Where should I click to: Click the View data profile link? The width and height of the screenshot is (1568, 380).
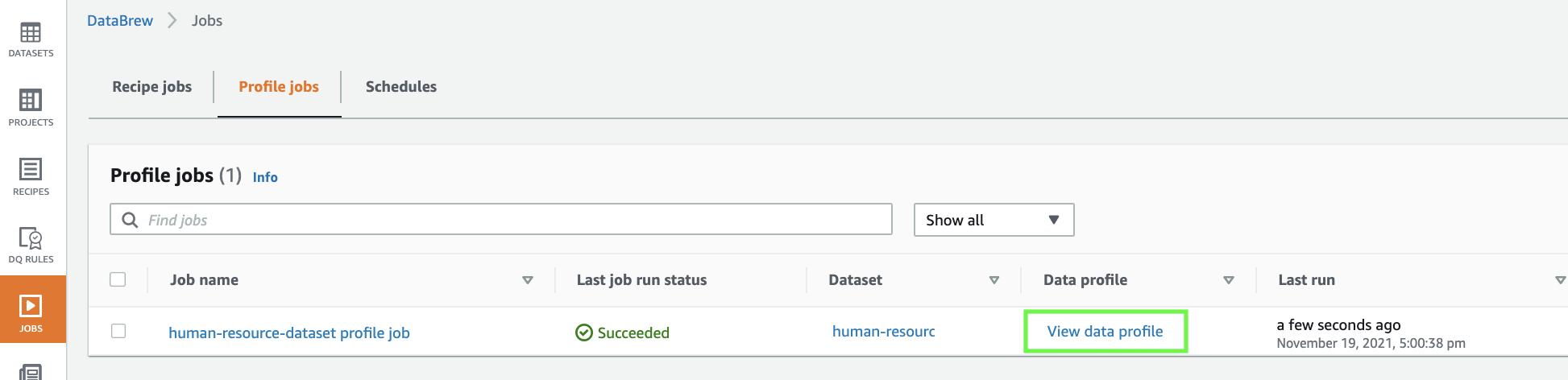coord(1105,332)
